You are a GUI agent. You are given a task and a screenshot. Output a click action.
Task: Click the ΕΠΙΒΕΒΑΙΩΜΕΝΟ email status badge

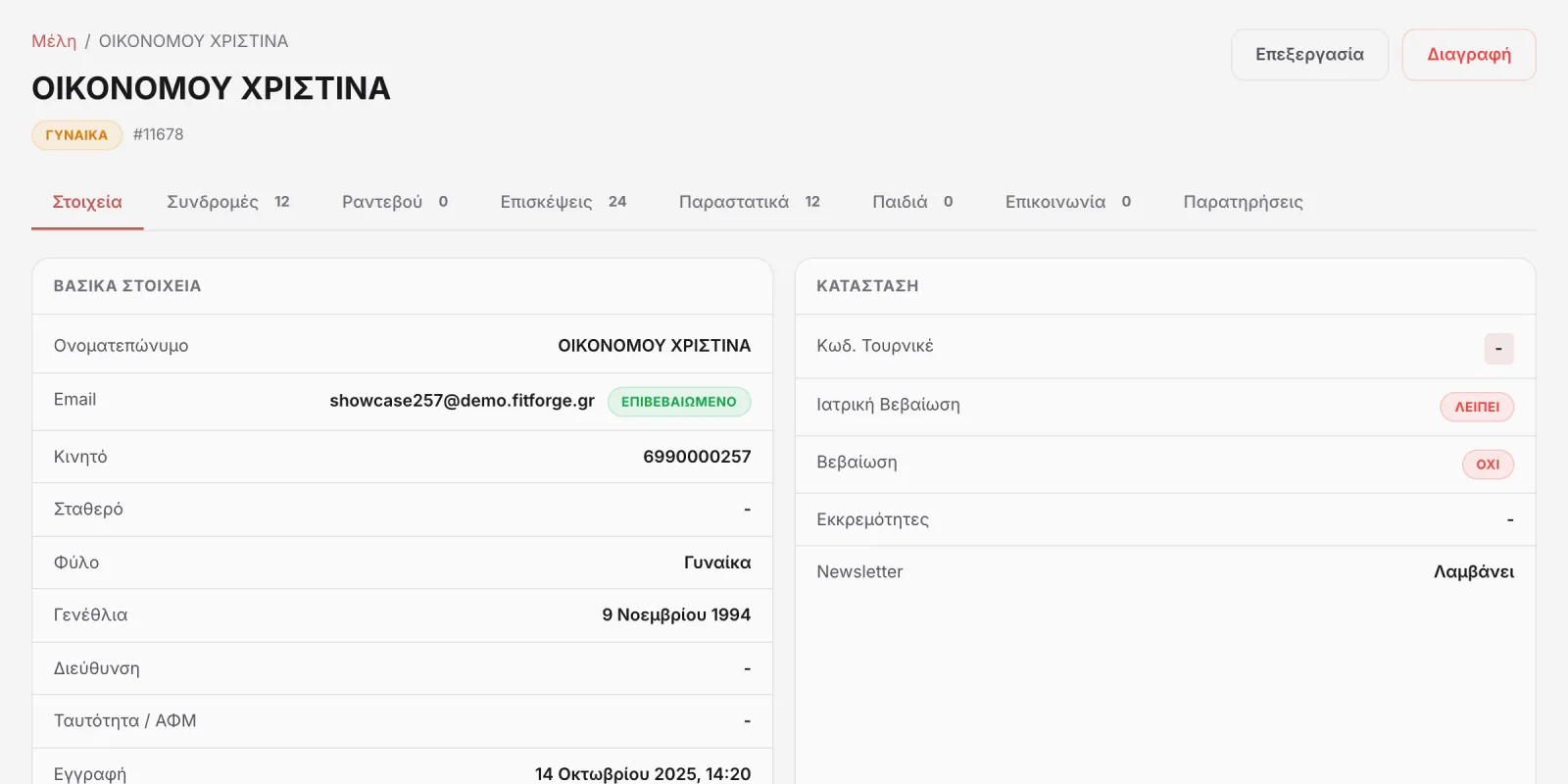coord(679,402)
